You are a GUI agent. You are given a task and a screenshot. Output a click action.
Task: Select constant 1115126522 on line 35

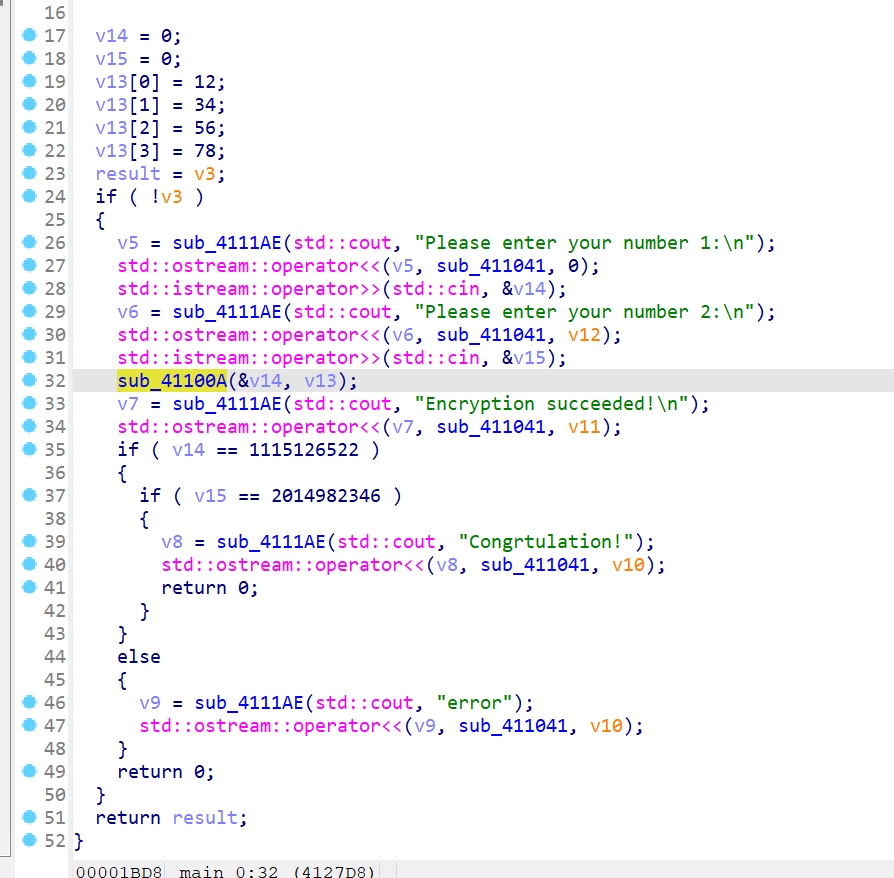pos(304,450)
